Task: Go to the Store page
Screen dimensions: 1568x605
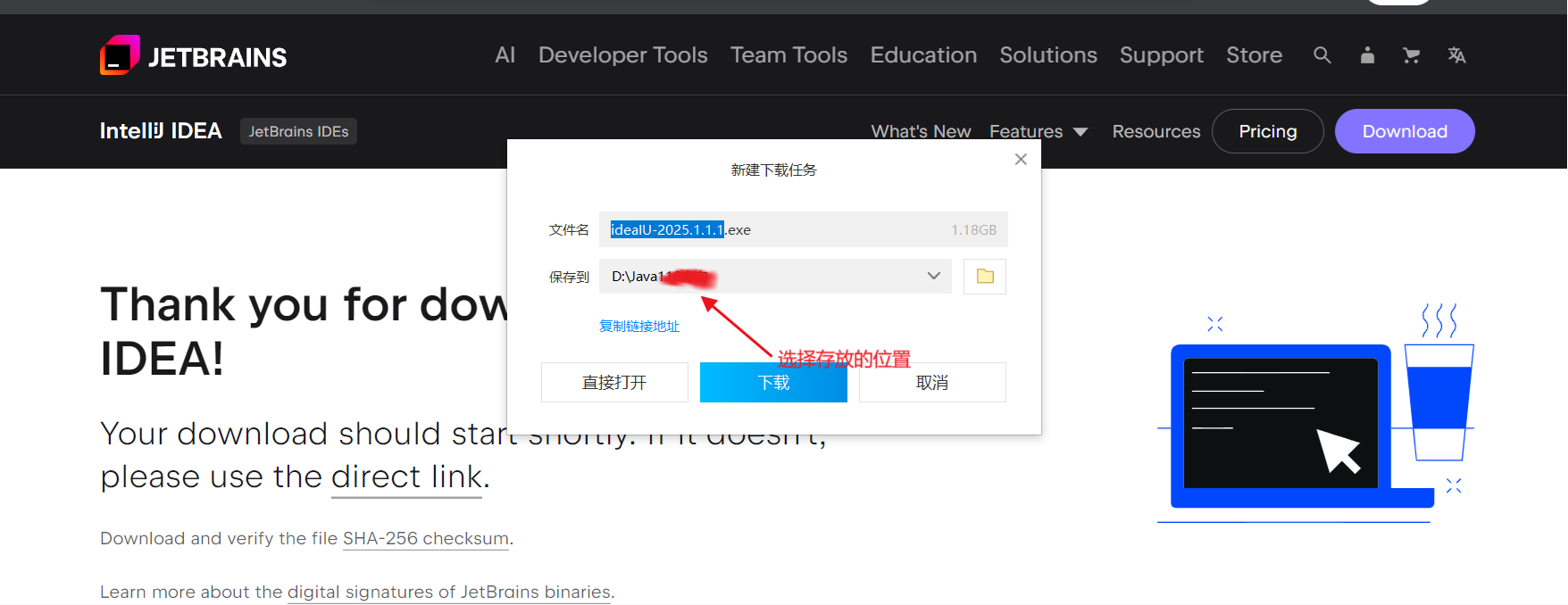Action: [1255, 55]
